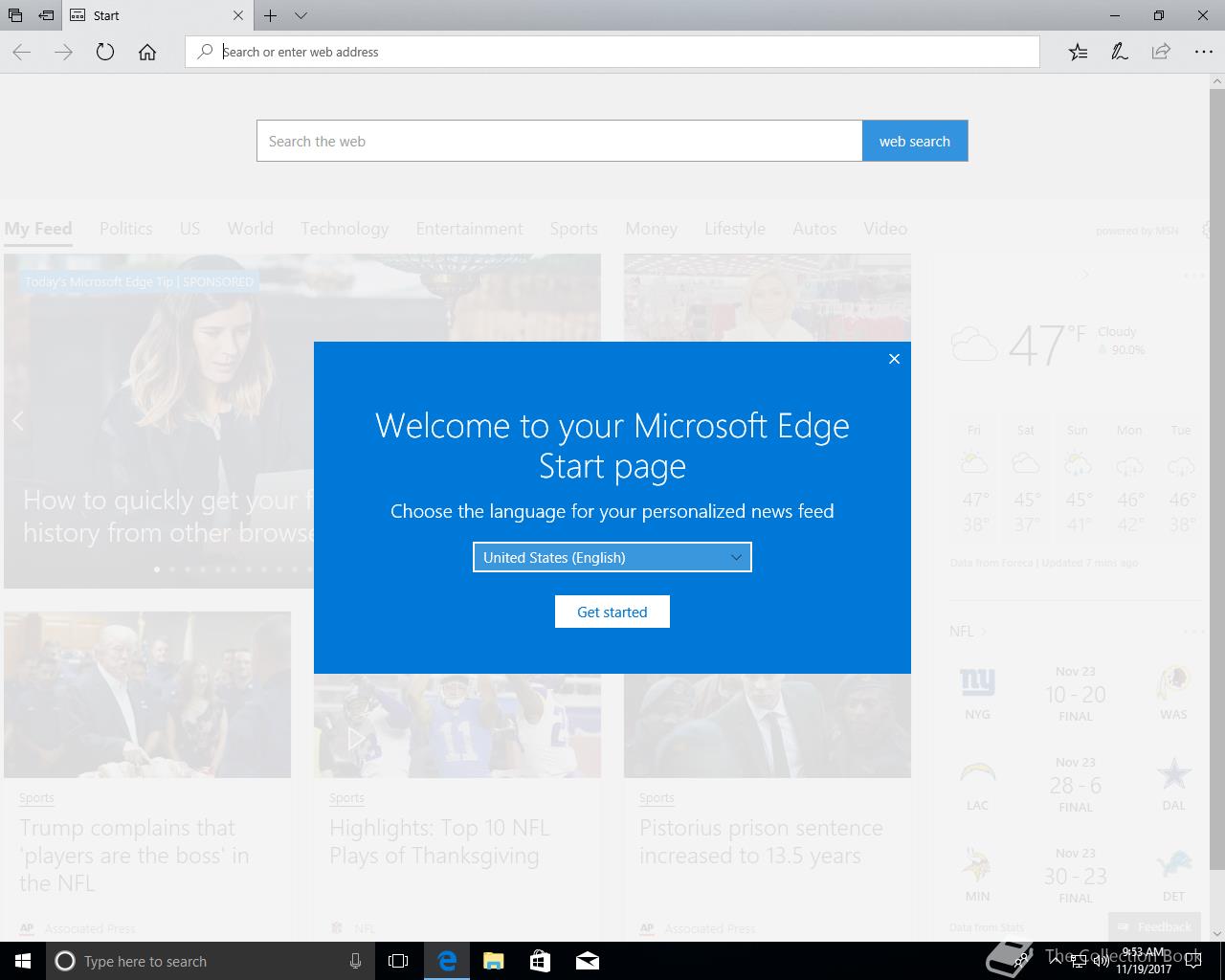
Task: Click Trump story thumbnail image
Action: pyautogui.click(x=147, y=694)
